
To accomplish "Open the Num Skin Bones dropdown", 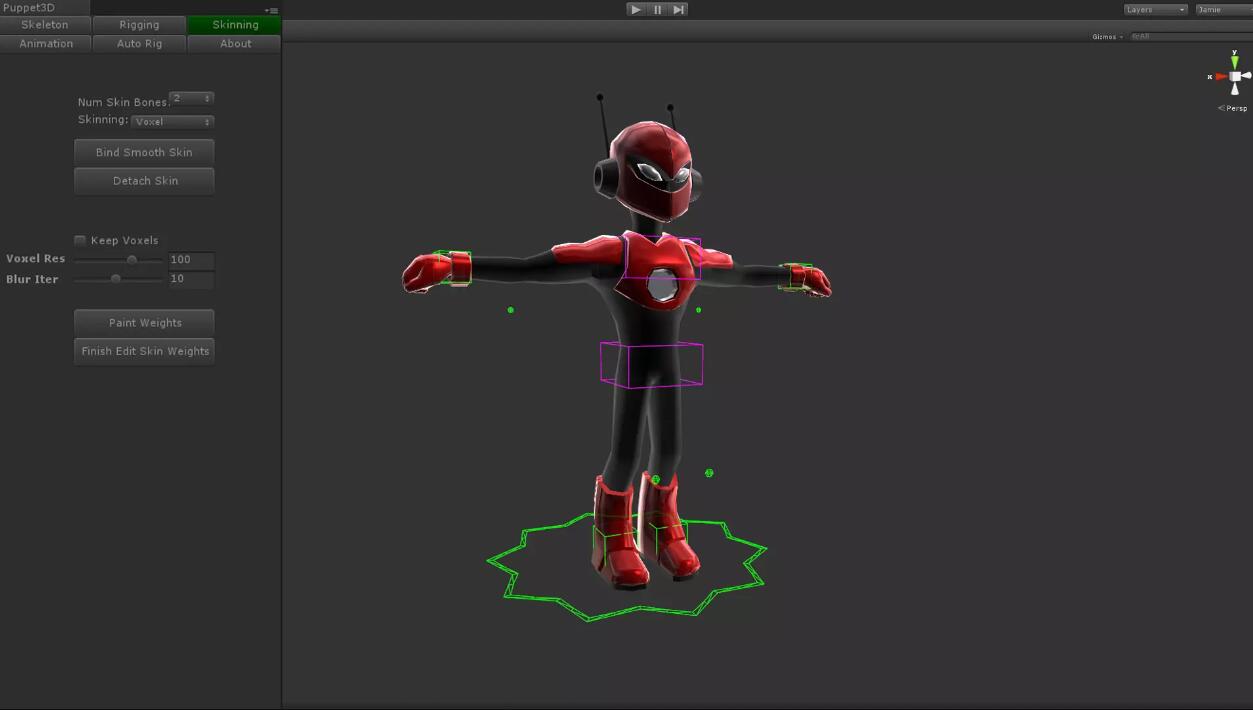I will pyautogui.click(x=191, y=99).
